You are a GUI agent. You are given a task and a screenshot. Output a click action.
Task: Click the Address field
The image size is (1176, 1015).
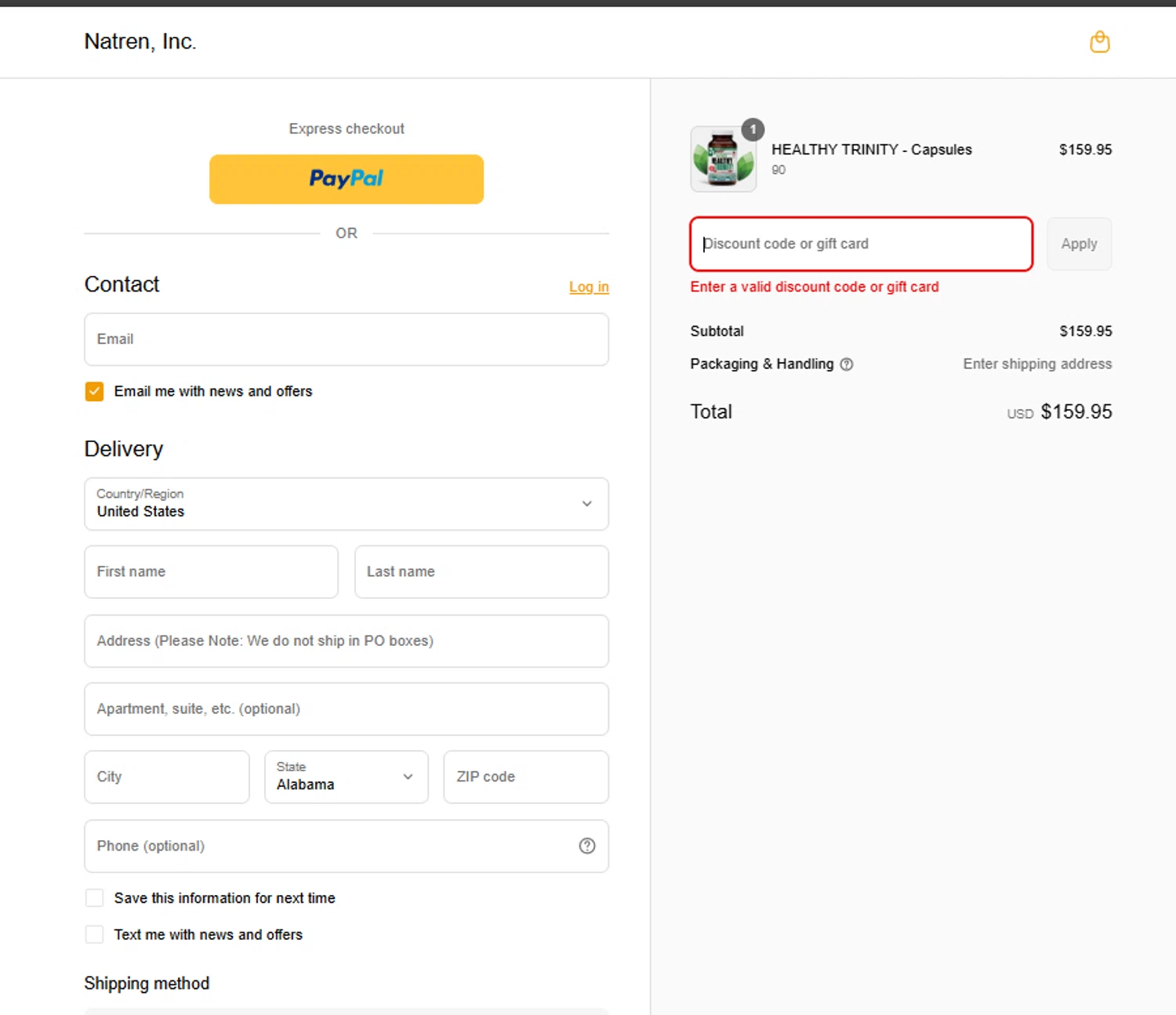point(347,641)
